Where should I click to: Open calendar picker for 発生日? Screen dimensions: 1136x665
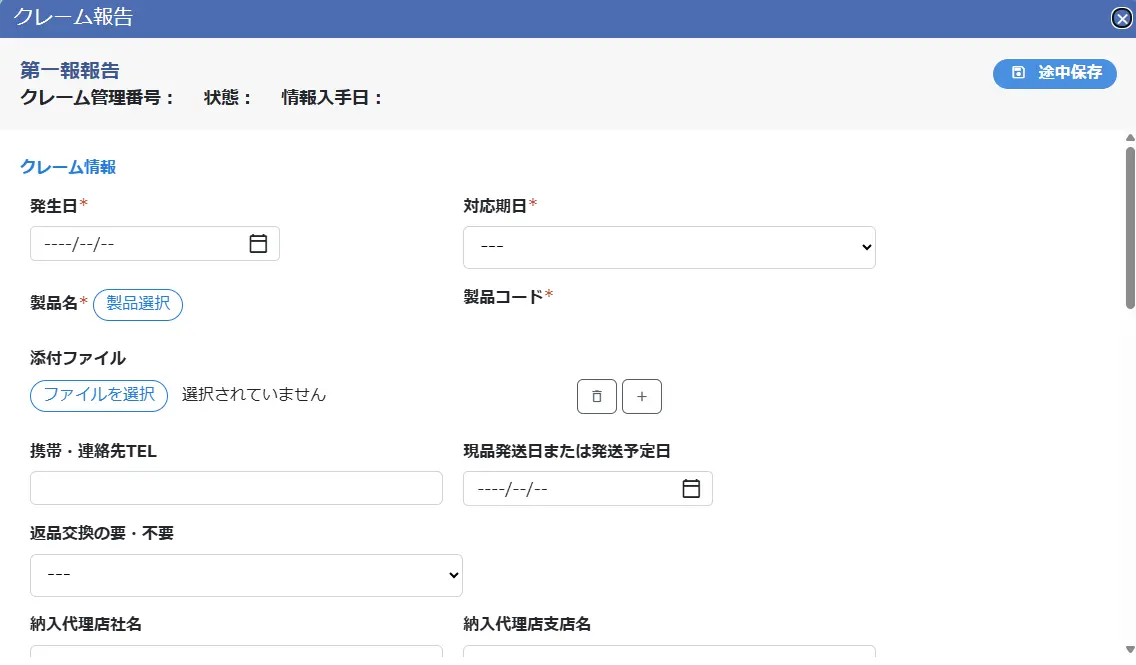pyautogui.click(x=258, y=243)
